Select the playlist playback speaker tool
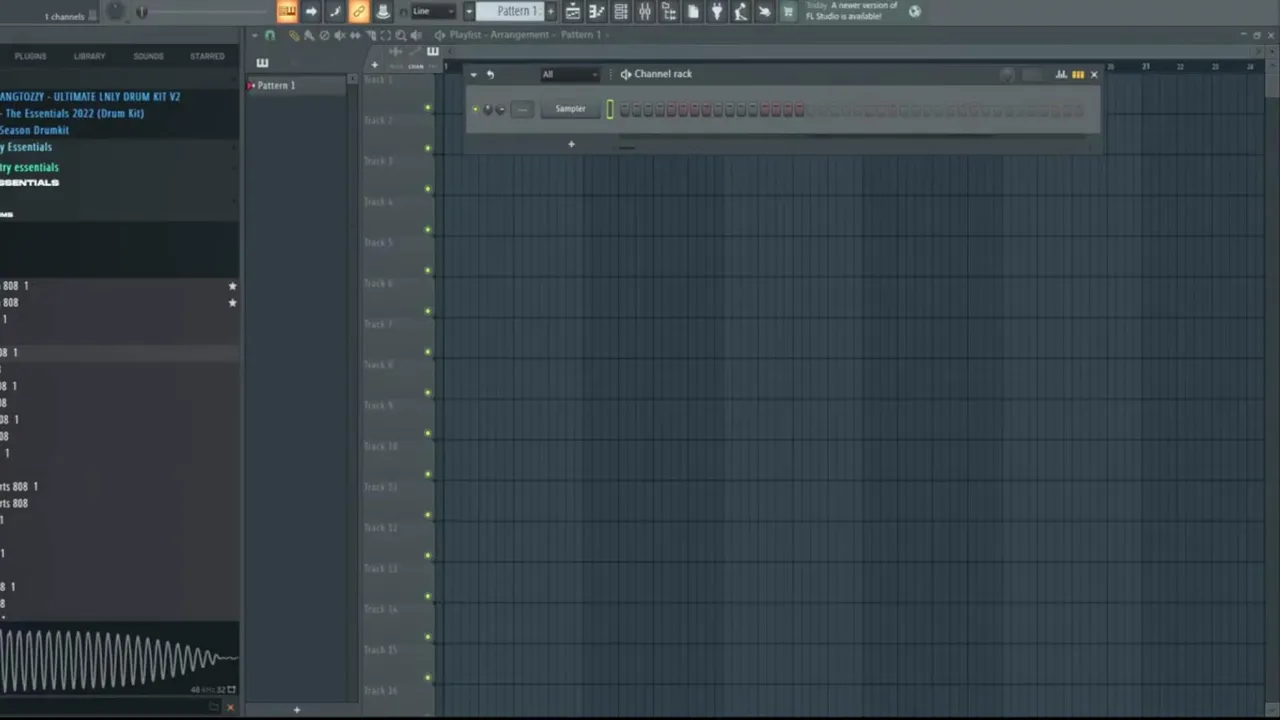 point(416,35)
